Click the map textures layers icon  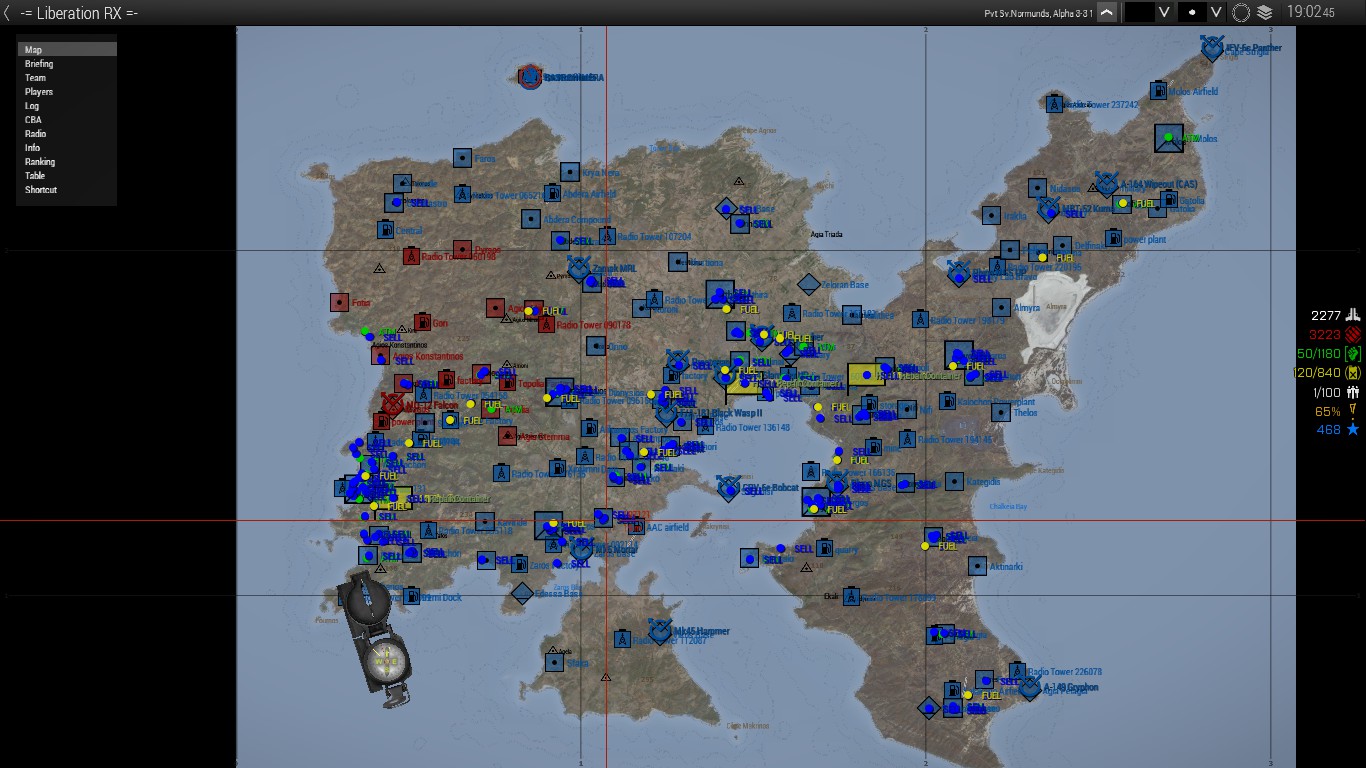1265,12
